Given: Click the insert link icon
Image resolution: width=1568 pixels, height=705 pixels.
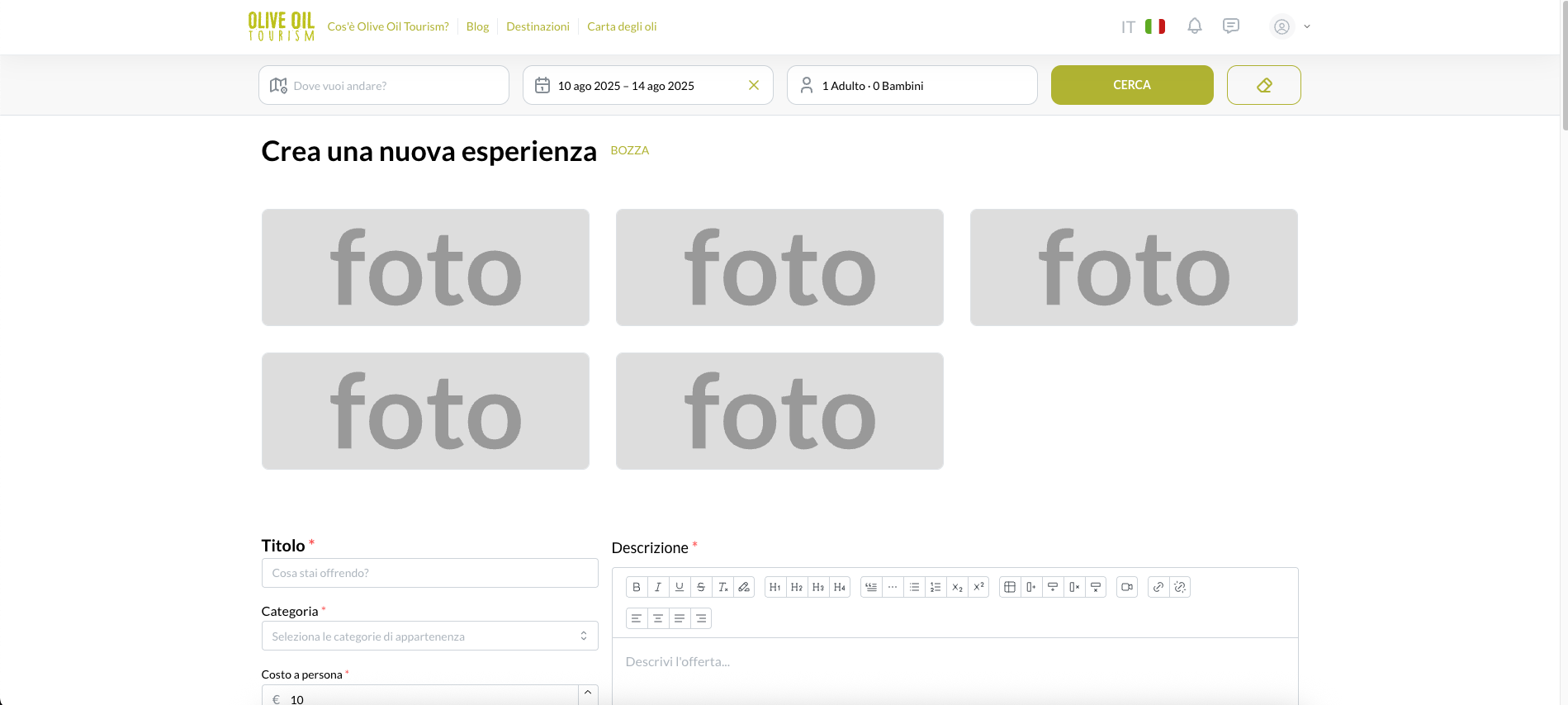Looking at the screenshot, I should click(x=1158, y=587).
